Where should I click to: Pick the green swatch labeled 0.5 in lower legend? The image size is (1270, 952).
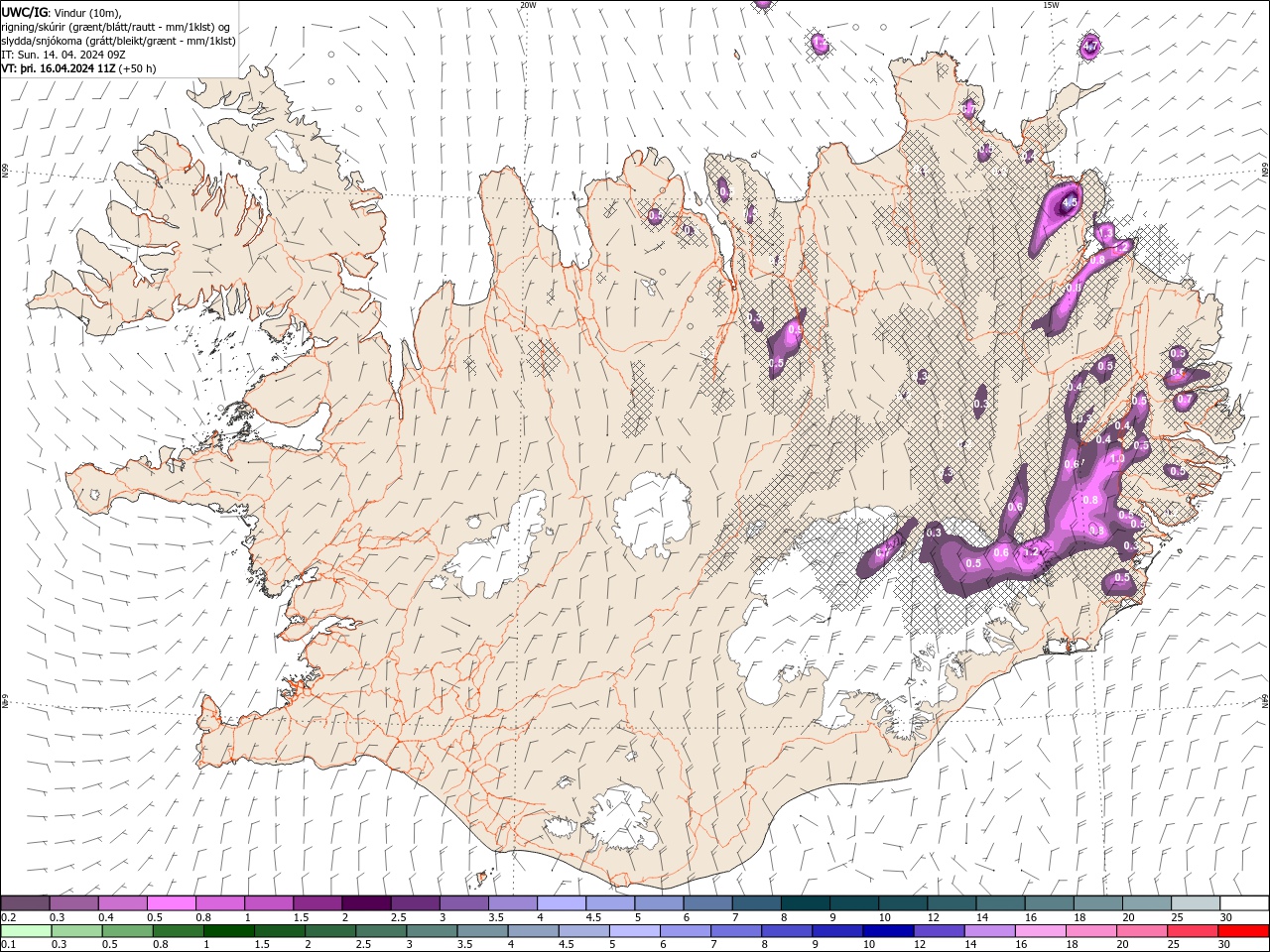coord(127,930)
